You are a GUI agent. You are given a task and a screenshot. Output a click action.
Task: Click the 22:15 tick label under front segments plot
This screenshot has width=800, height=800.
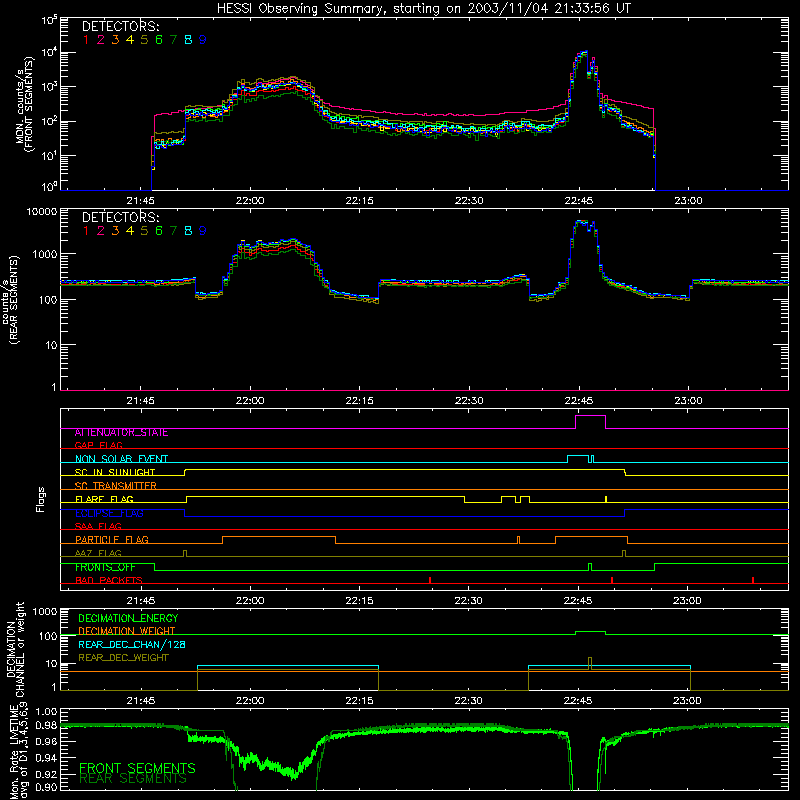359,201
